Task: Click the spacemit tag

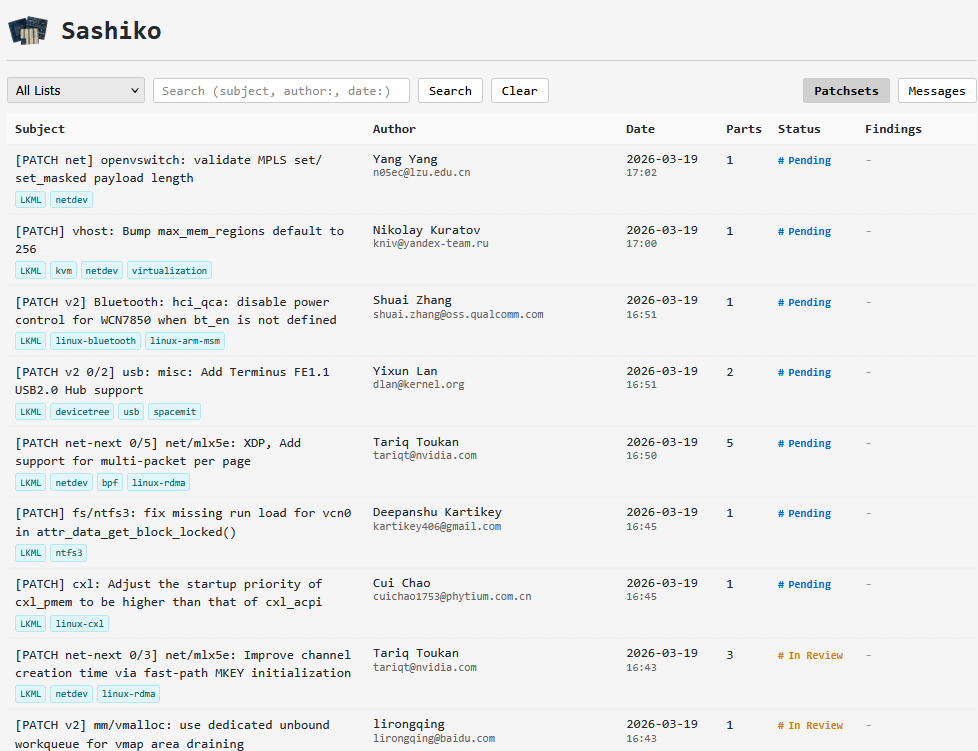Action: click(174, 411)
